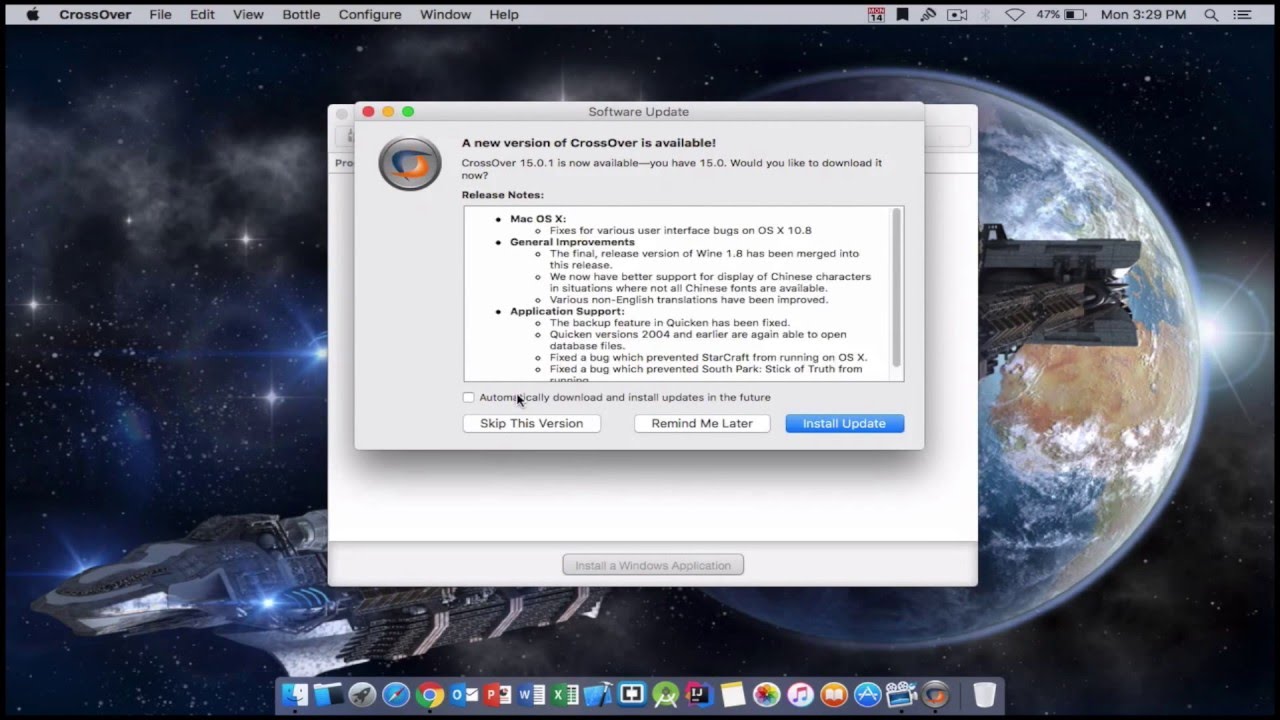Click the CrossOver logo in update dialog
The image size is (1280, 720).
pyautogui.click(x=410, y=163)
